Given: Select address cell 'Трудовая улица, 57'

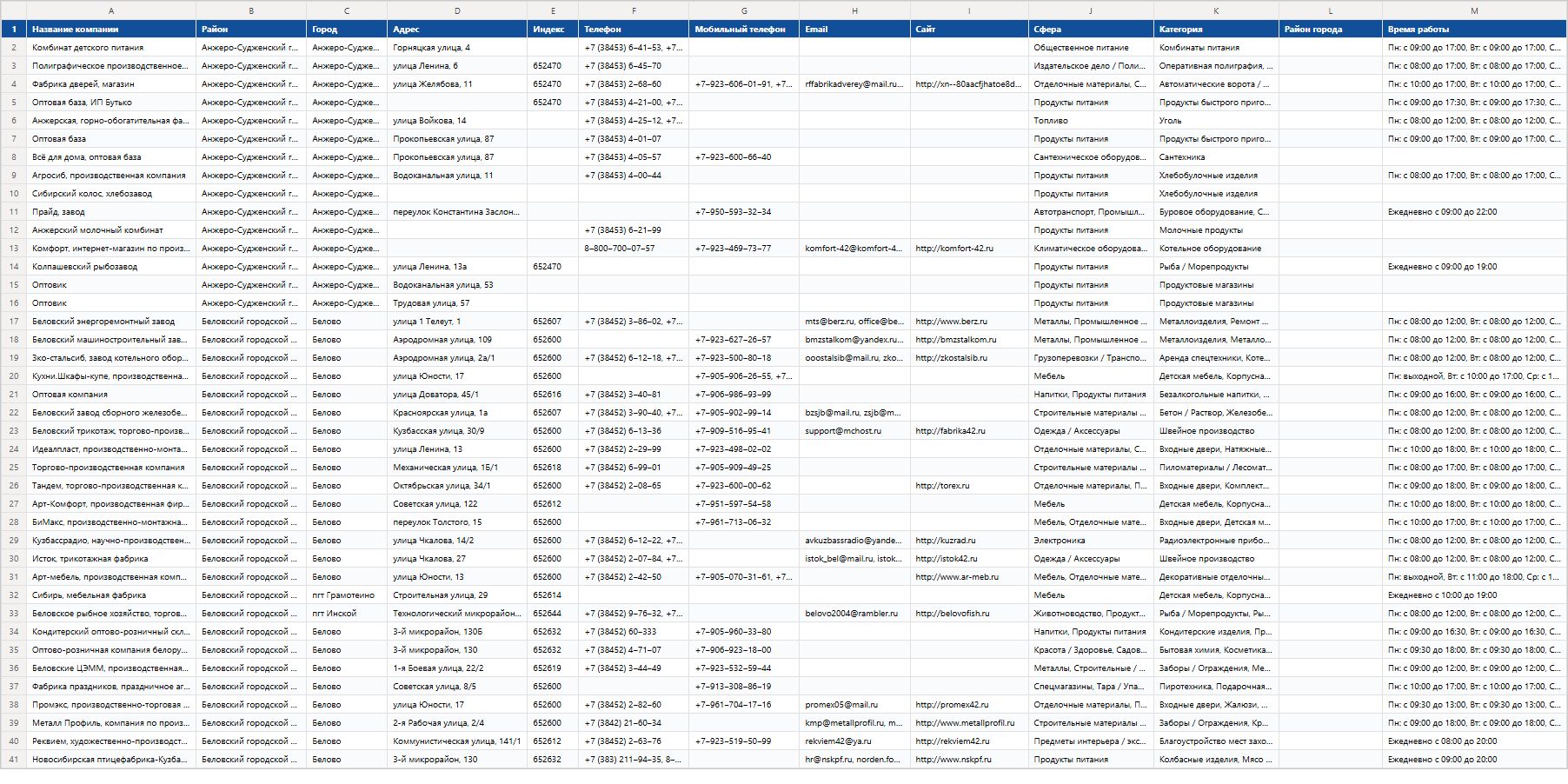Looking at the screenshot, I should click(x=457, y=303).
